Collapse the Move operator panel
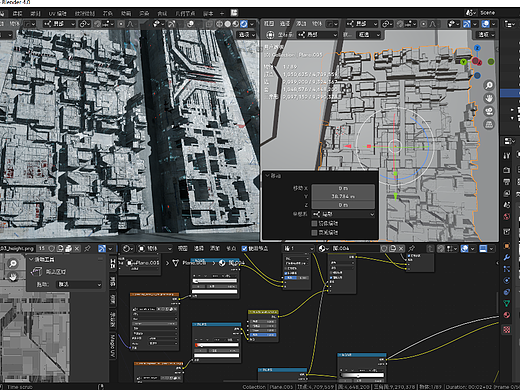 click(x=267, y=175)
